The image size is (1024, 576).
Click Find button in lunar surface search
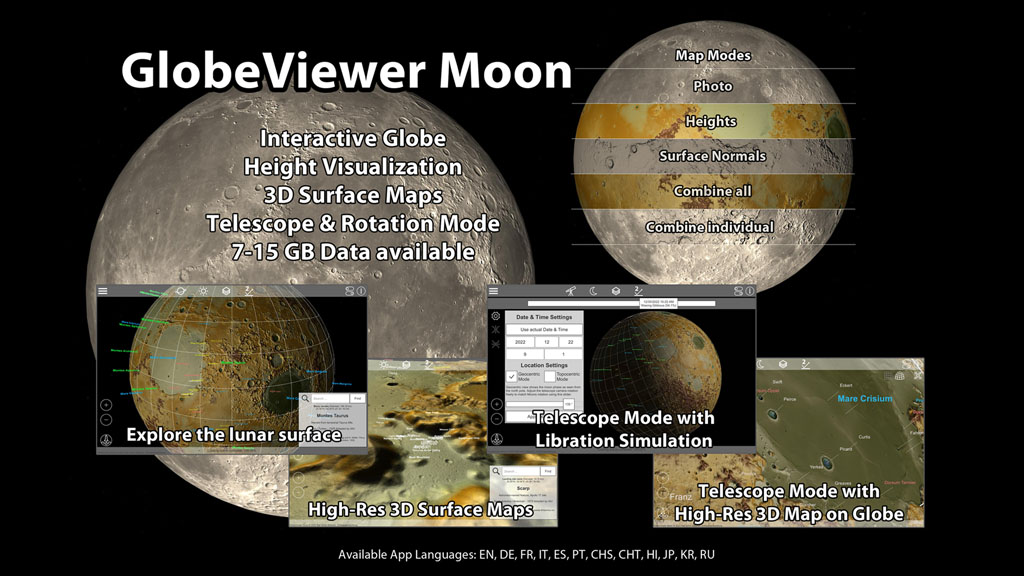pos(357,398)
